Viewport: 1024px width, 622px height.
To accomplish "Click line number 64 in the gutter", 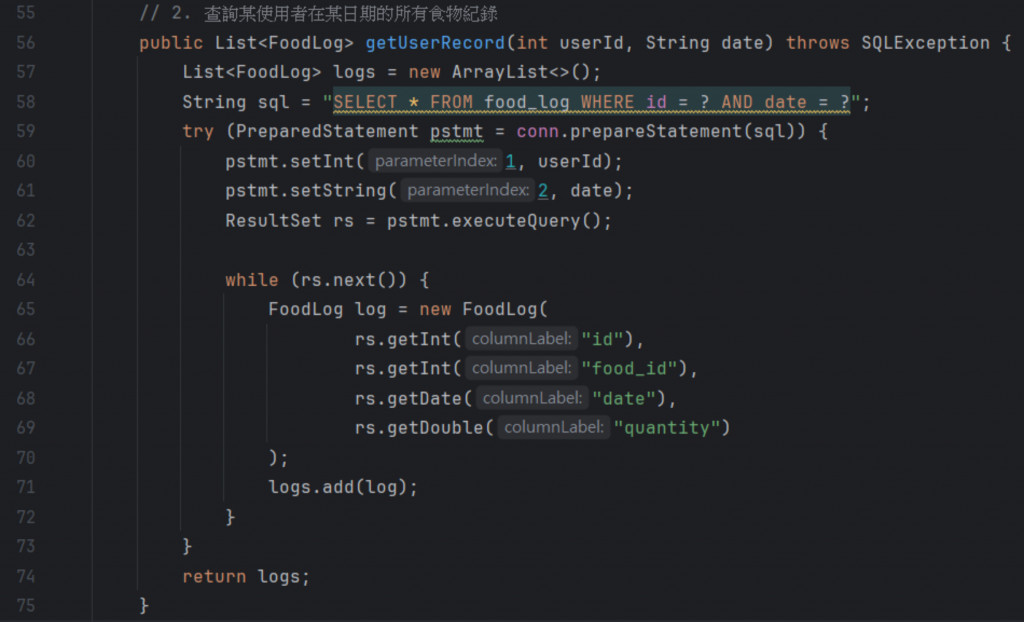I will click(x=25, y=280).
